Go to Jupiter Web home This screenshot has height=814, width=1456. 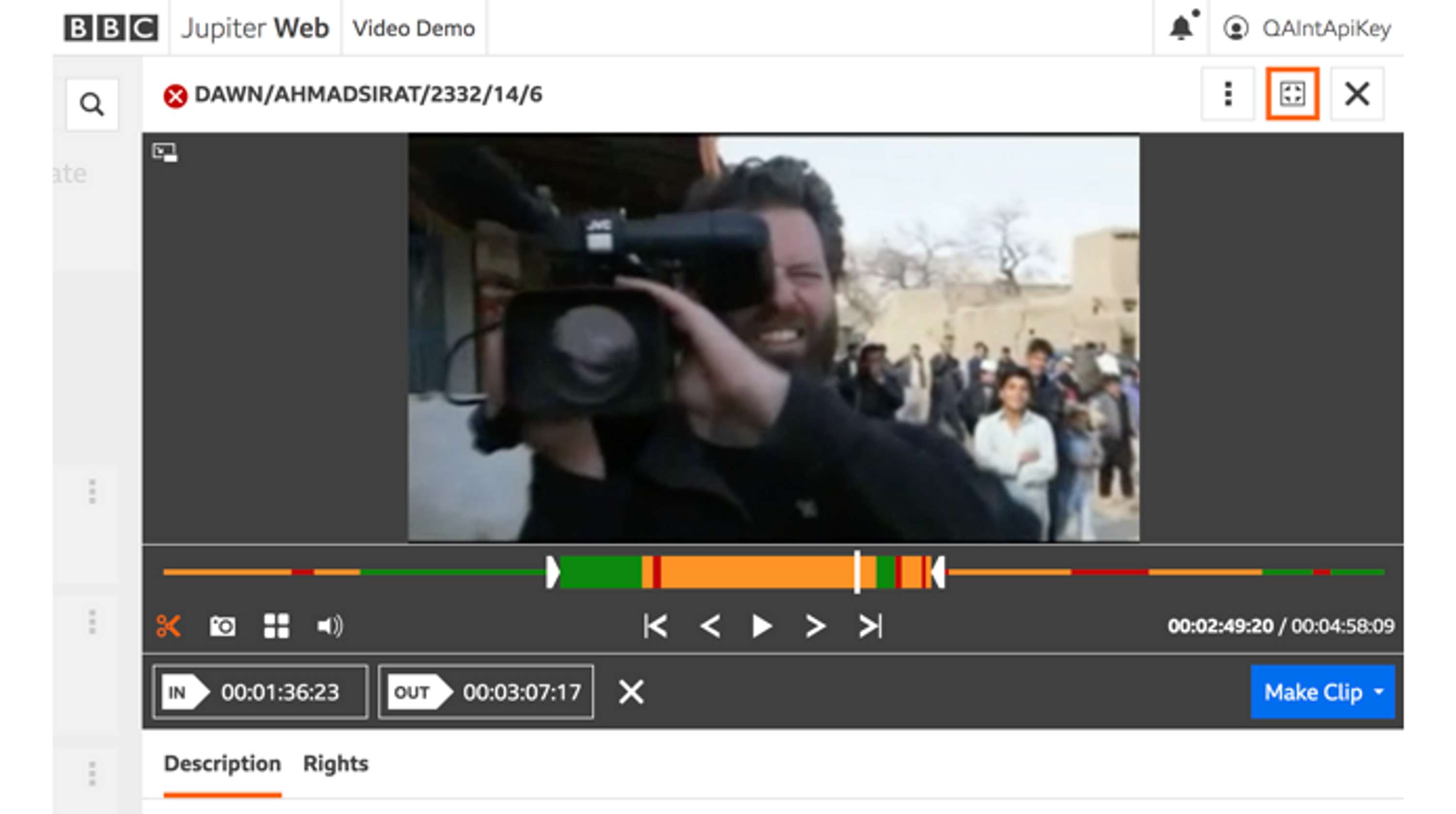pyautogui.click(x=254, y=28)
